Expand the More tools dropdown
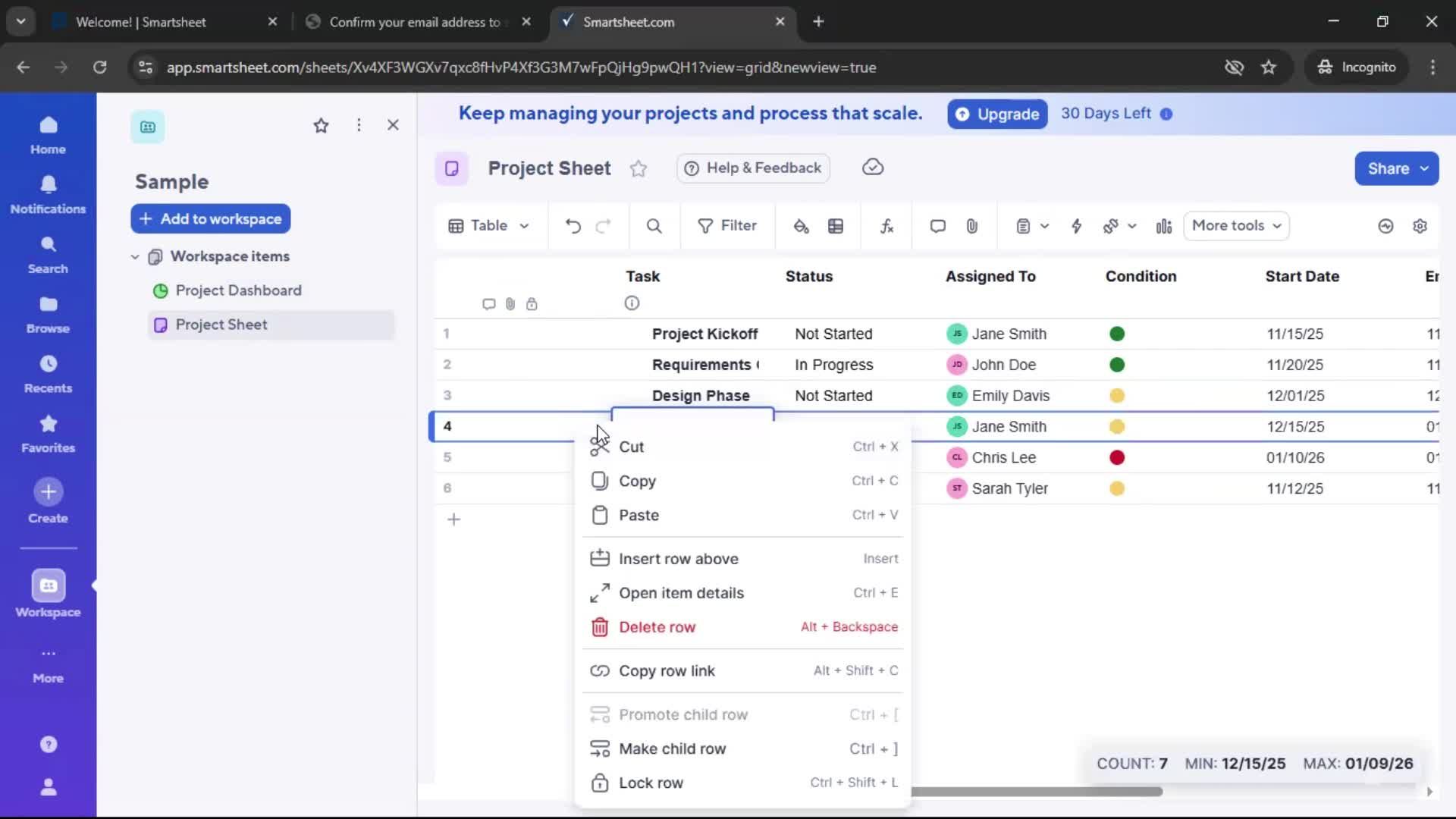1456x819 pixels. tap(1235, 225)
